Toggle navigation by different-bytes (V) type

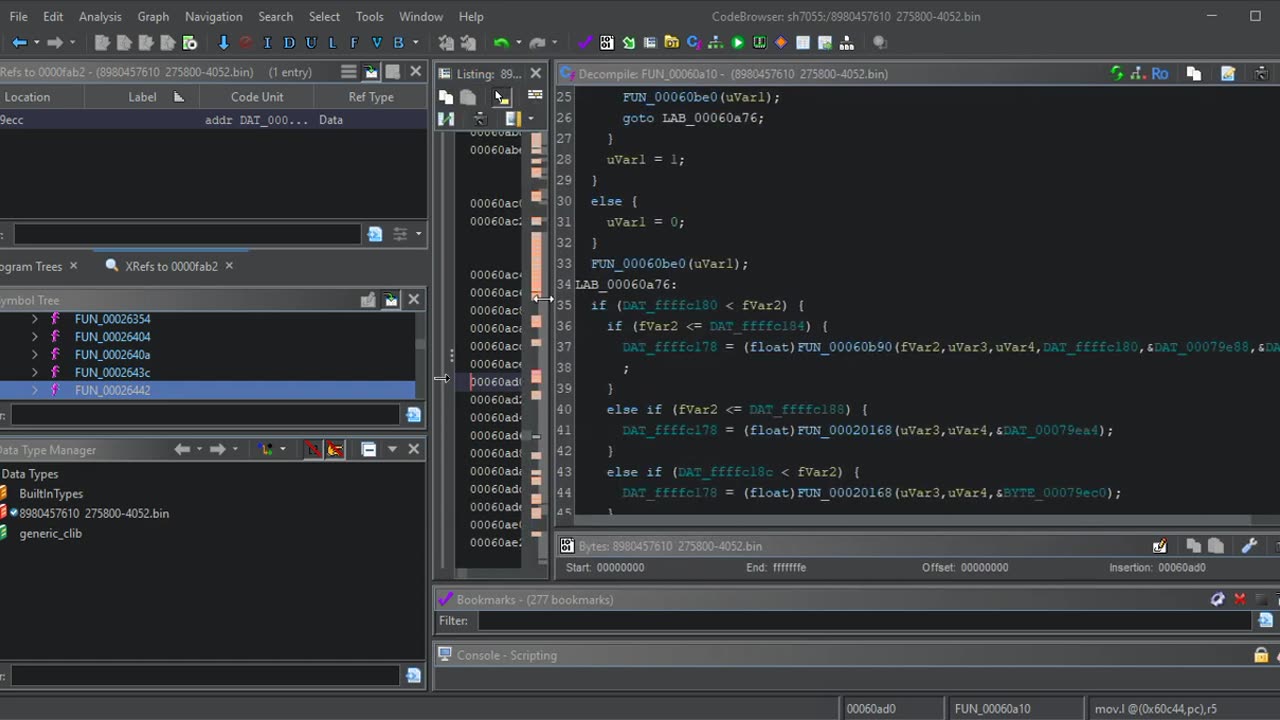(x=377, y=42)
